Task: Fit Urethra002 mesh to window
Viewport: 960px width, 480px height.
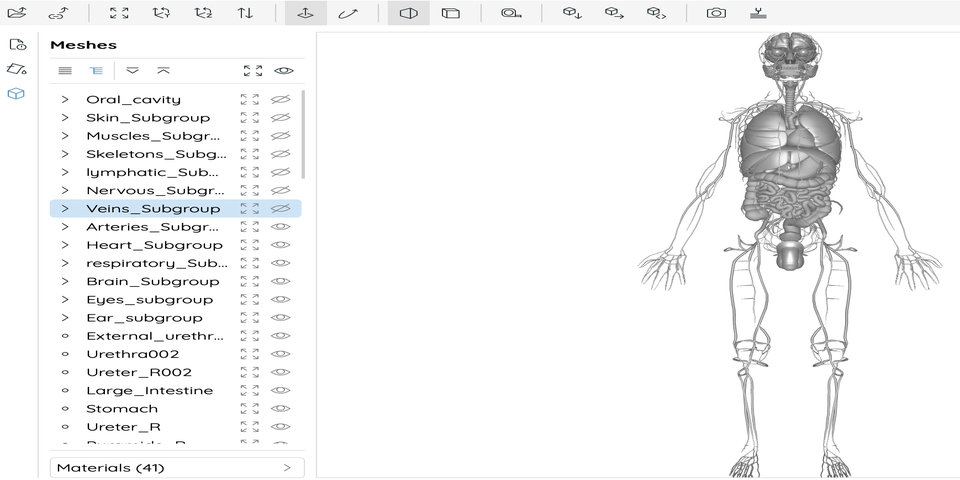Action: (x=250, y=354)
